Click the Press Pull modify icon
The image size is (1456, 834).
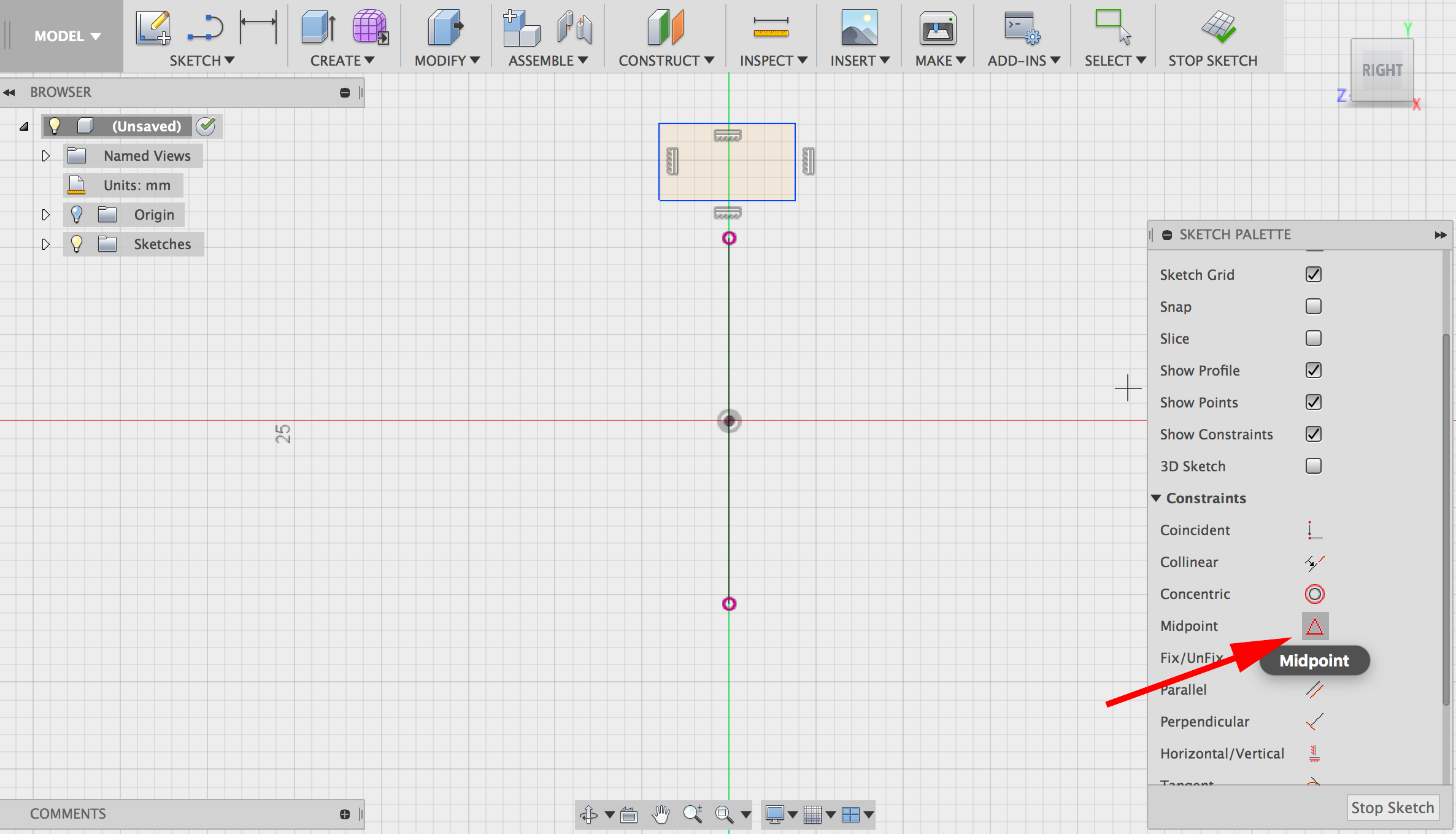445,28
